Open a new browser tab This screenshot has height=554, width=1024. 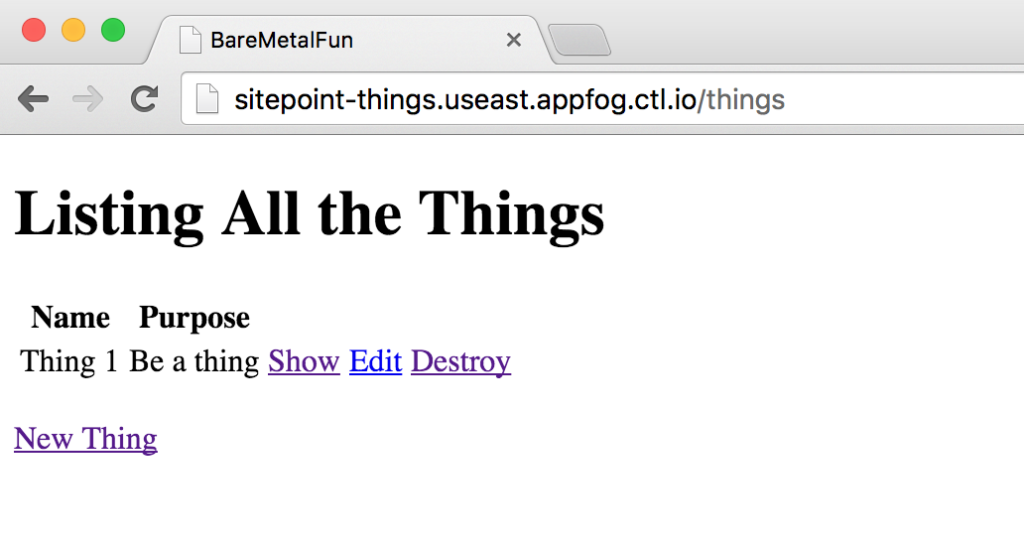[580, 41]
